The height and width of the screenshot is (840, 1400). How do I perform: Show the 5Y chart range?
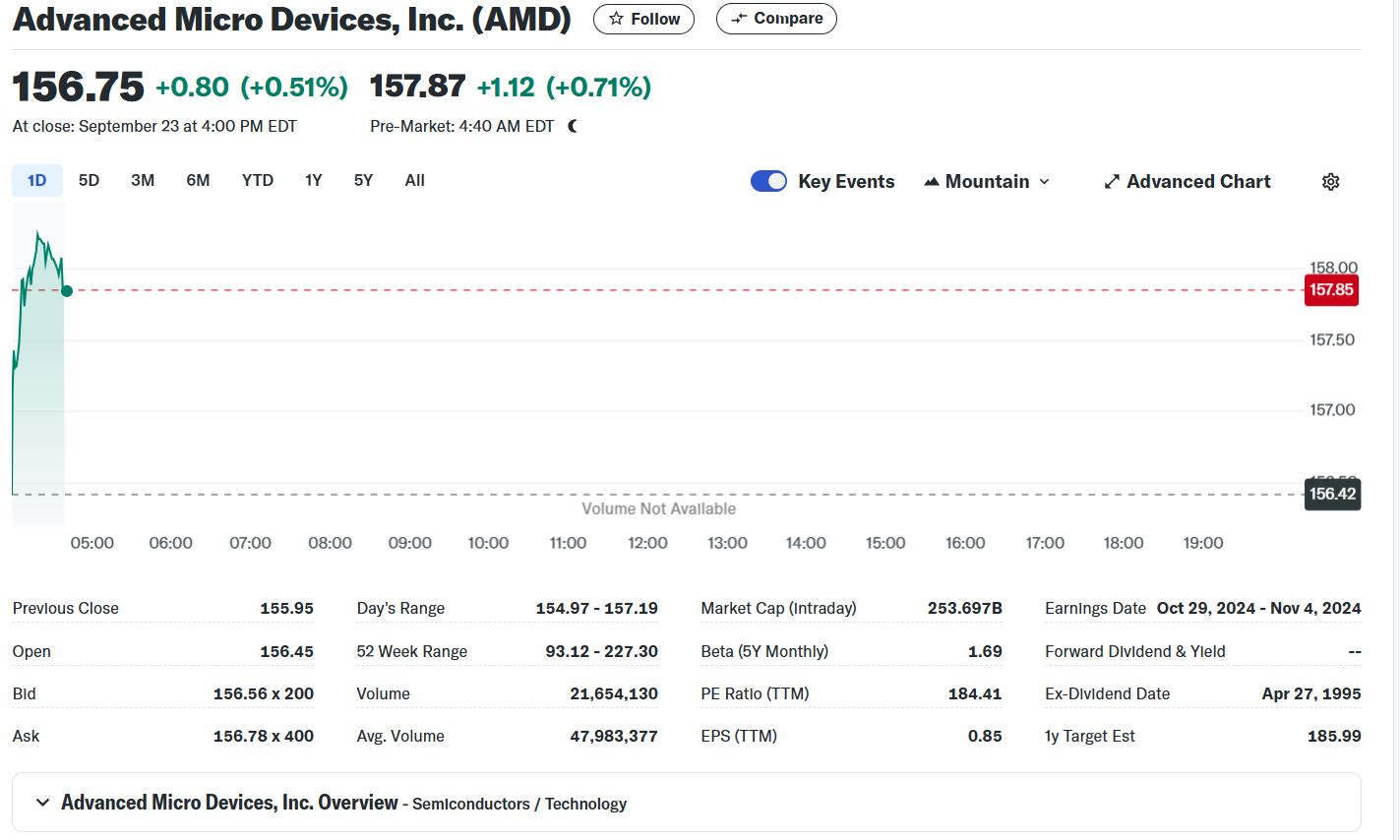pos(363,180)
